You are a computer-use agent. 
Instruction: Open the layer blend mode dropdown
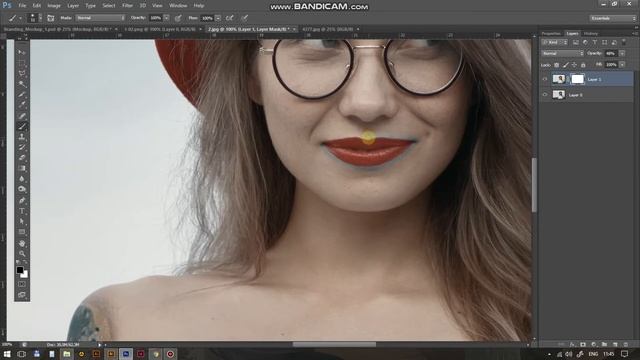[562, 53]
